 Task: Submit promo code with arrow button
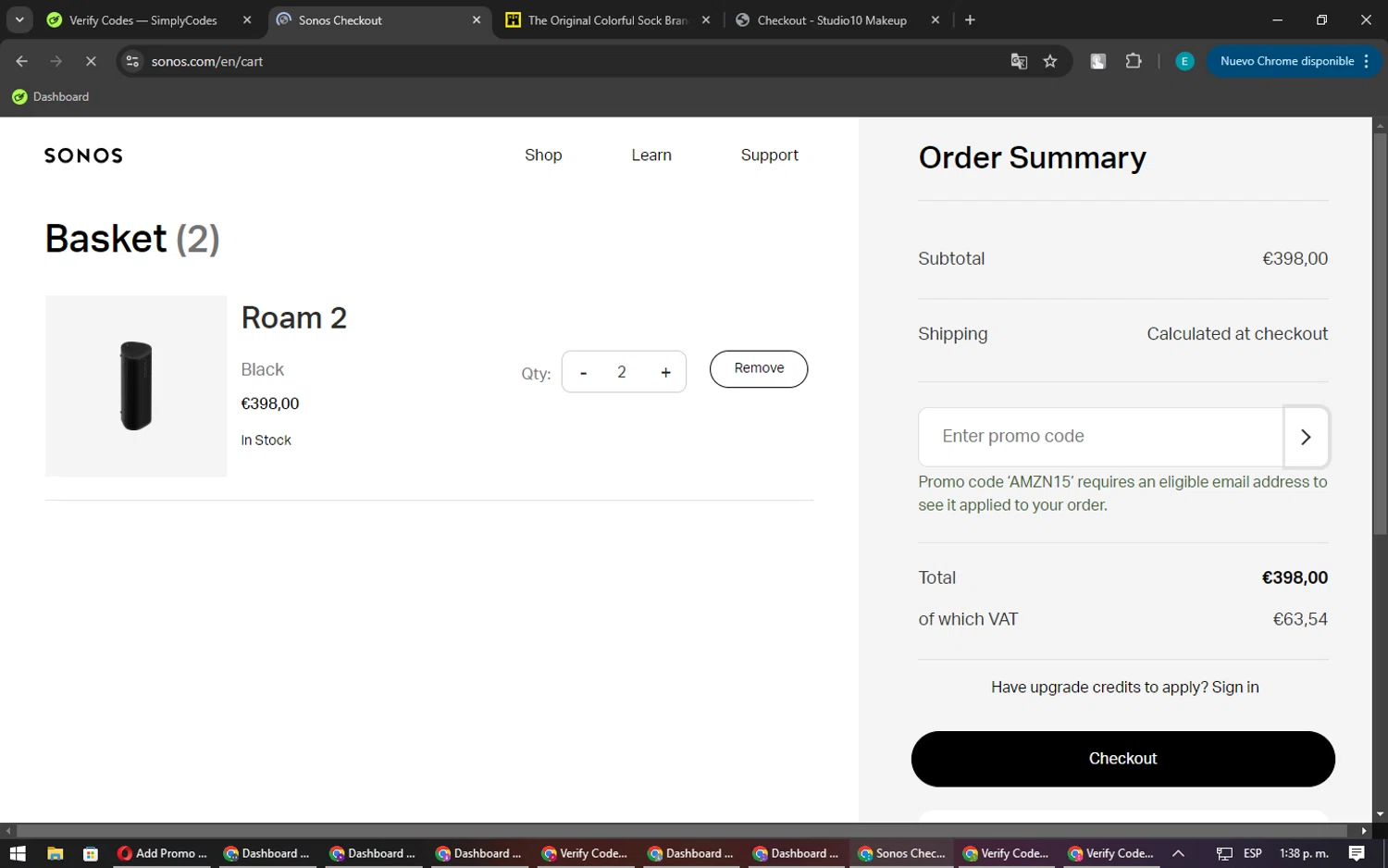[1306, 437]
